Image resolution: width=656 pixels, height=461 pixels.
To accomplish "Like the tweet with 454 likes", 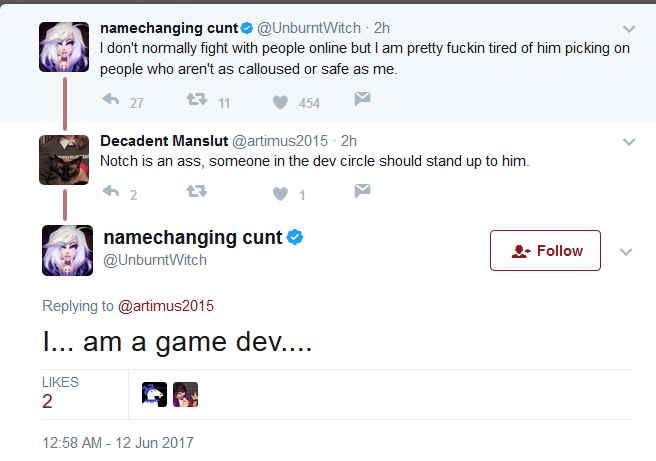I will pos(280,102).
